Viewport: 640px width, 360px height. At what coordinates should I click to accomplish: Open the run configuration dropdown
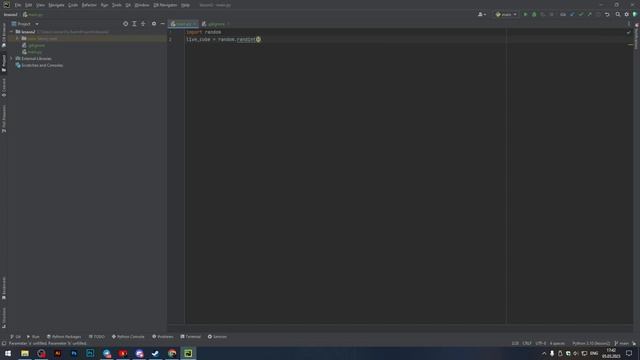506,14
